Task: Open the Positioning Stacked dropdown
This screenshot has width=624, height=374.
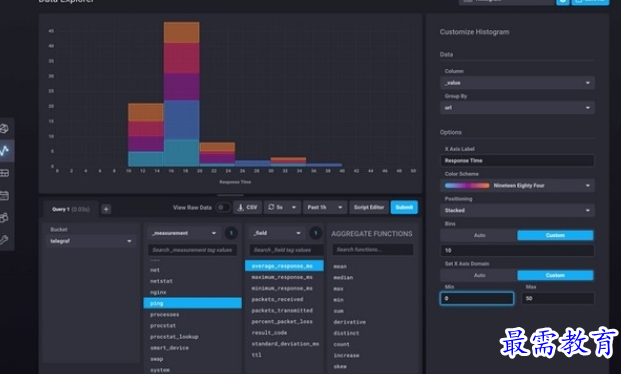Action: coord(517,210)
